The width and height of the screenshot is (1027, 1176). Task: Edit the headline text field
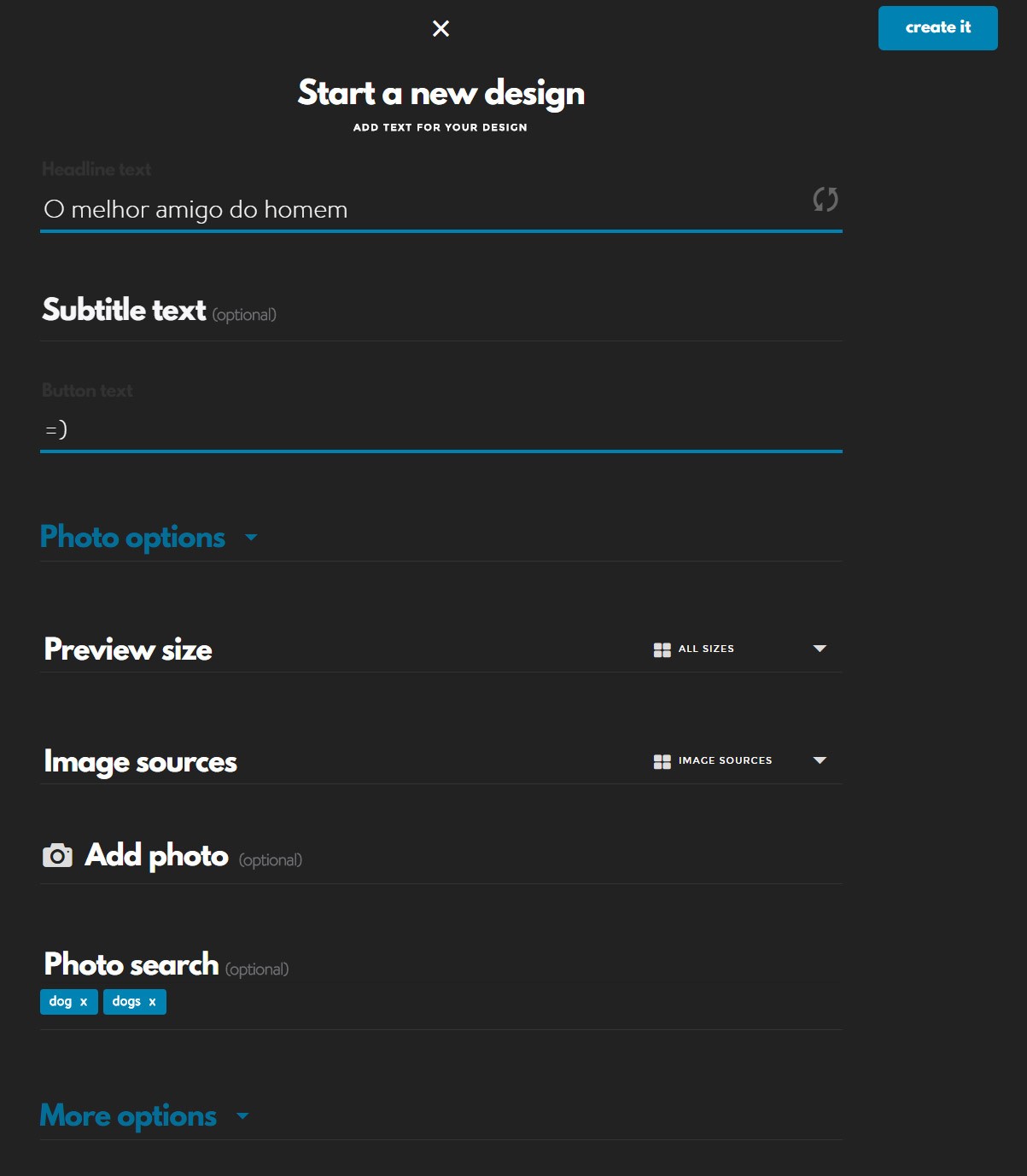click(441, 210)
